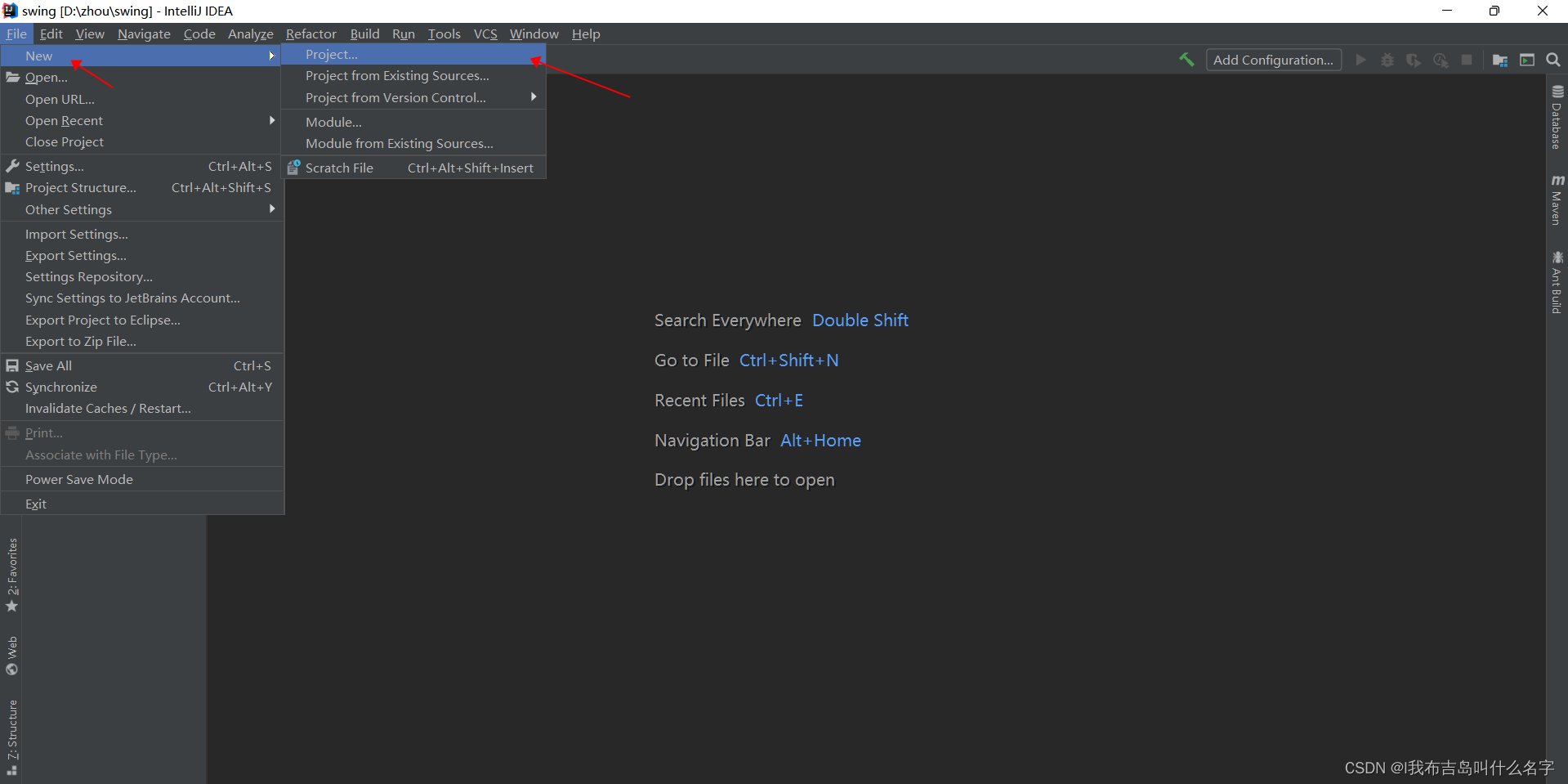
Task: Click Open... in File menu
Action: (142, 78)
